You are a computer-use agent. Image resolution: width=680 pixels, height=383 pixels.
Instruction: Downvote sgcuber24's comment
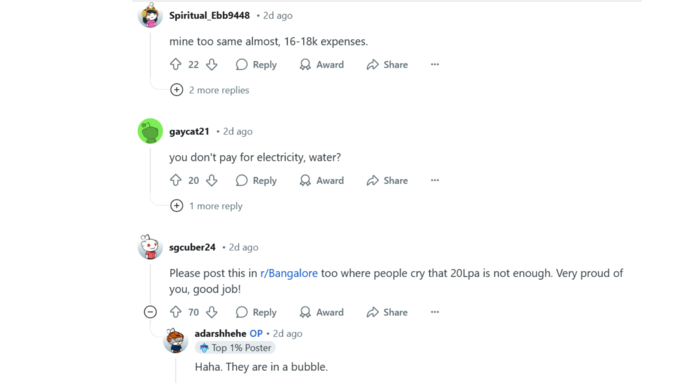tap(212, 312)
